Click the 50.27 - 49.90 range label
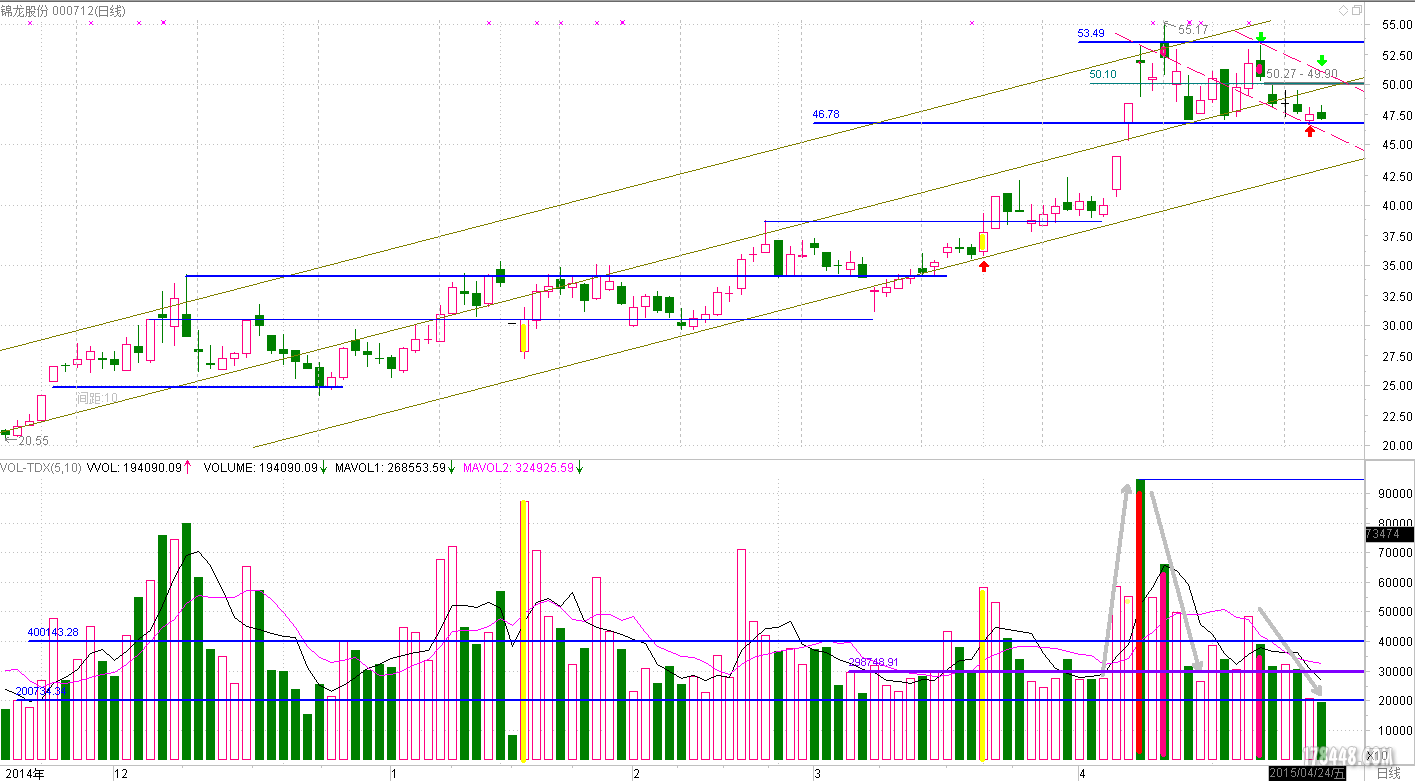 (x=1301, y=74)
